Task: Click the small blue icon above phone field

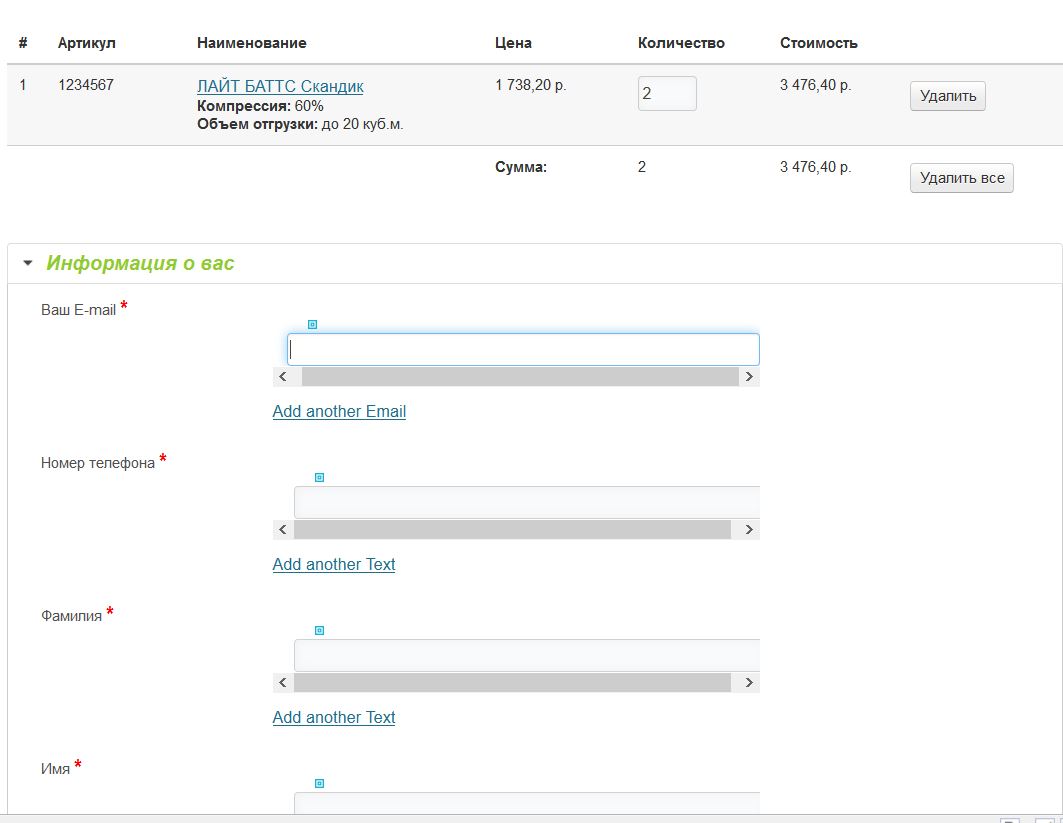Action: click(x=319, y=478)
